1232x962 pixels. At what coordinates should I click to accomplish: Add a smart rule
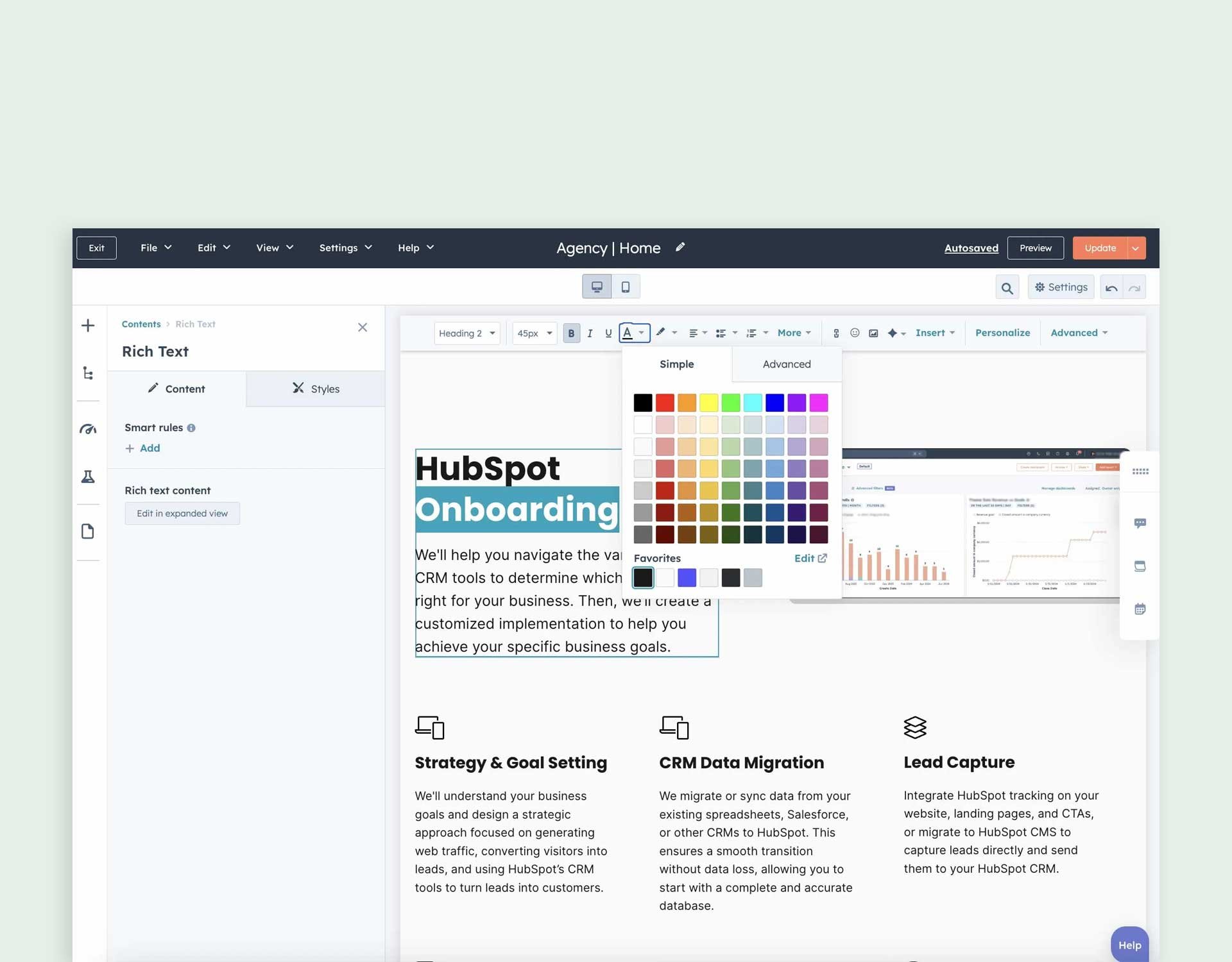click(142, 448)
